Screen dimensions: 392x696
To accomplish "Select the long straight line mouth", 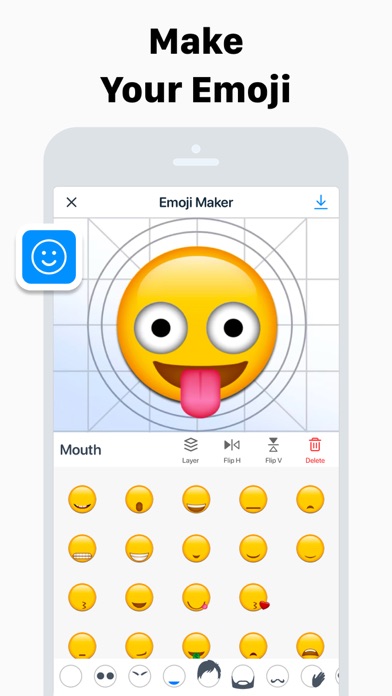I will 253,499.
